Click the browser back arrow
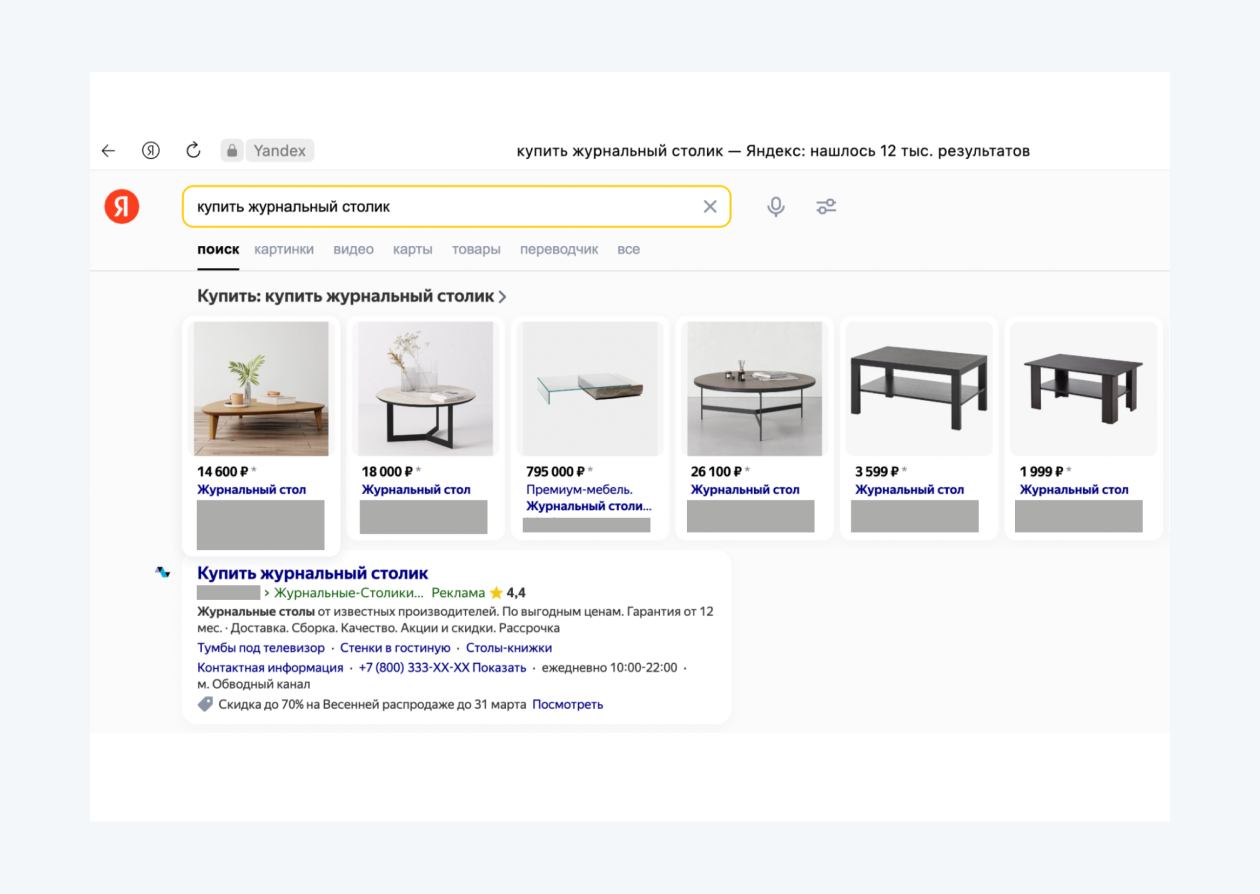The image size is (1260, 894). [x=109, y=151]
